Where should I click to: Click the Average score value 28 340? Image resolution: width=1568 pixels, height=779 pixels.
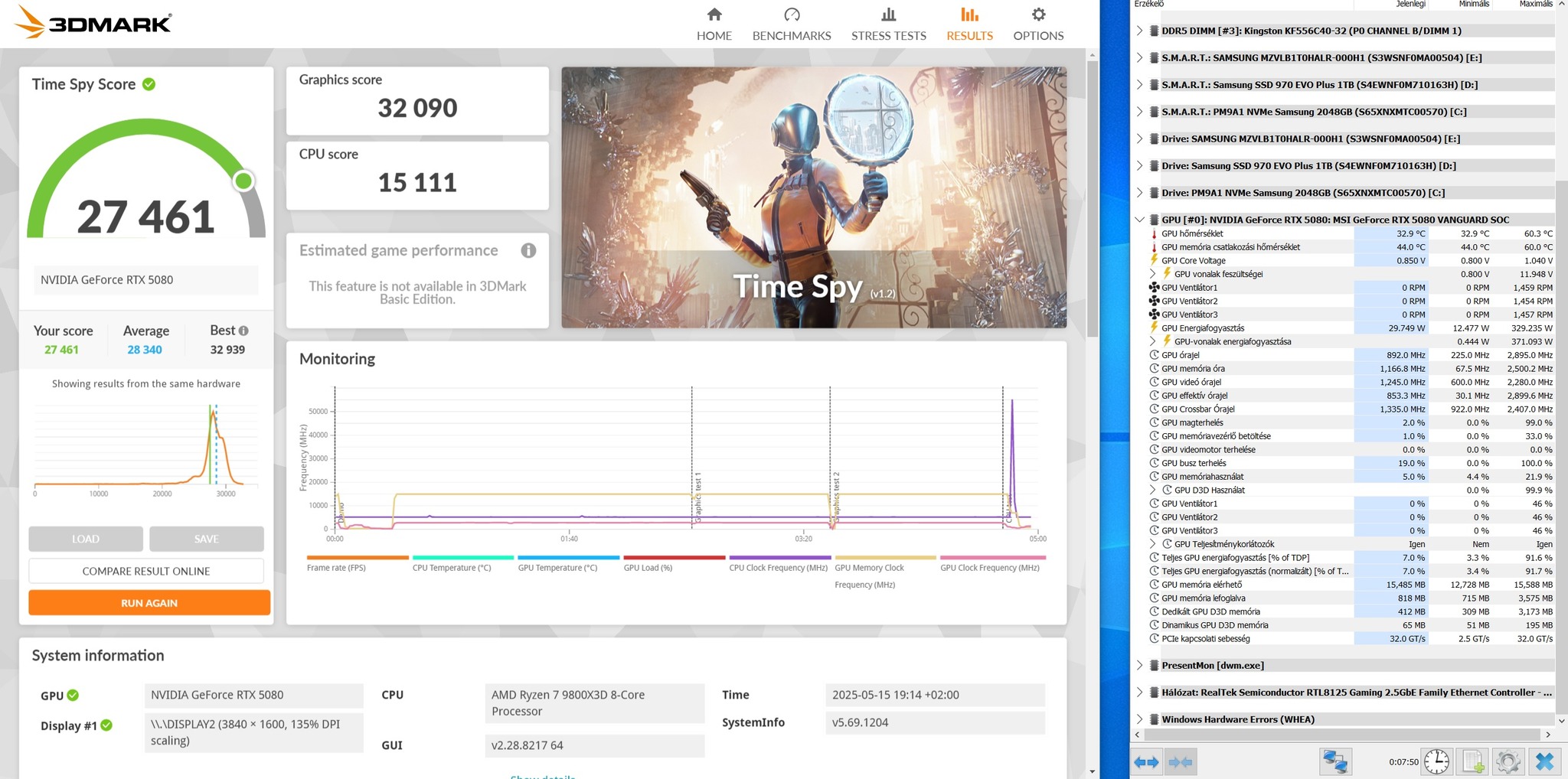[x=145, y=350]
